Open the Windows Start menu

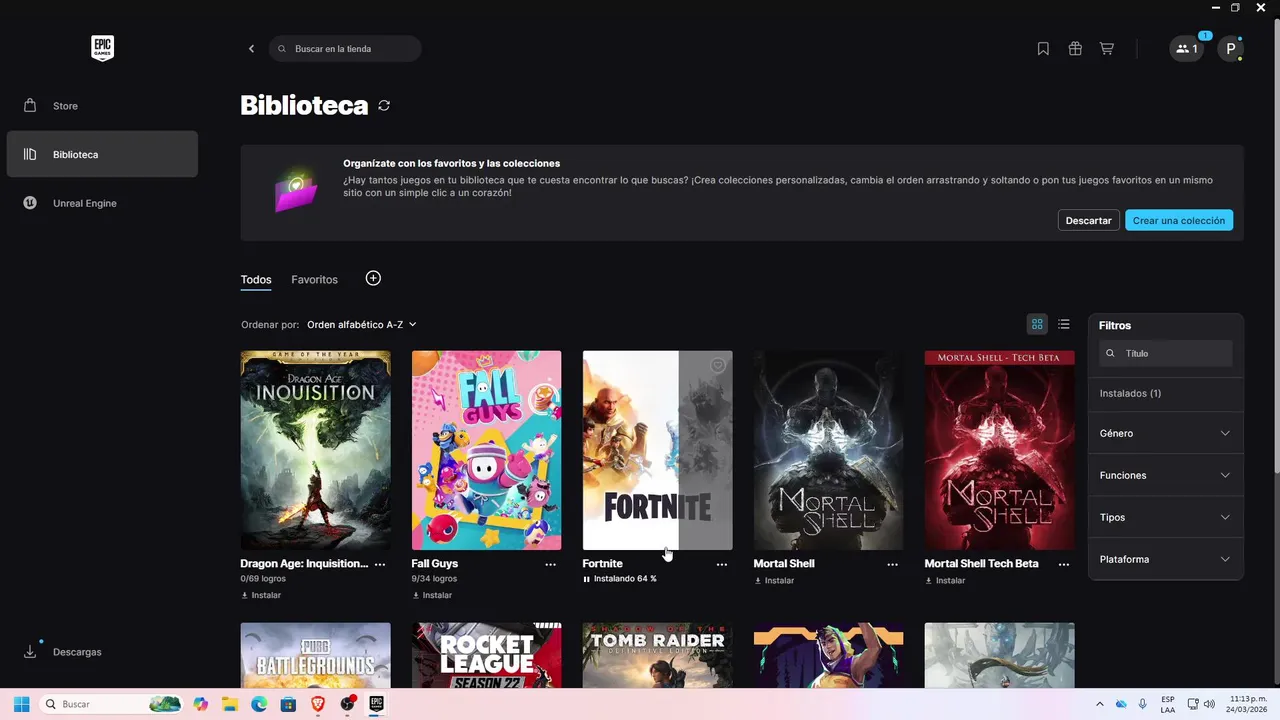21,704
